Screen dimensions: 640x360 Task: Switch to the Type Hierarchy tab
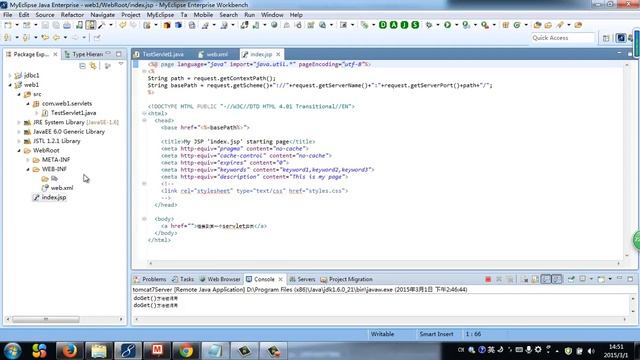(84, 54)
